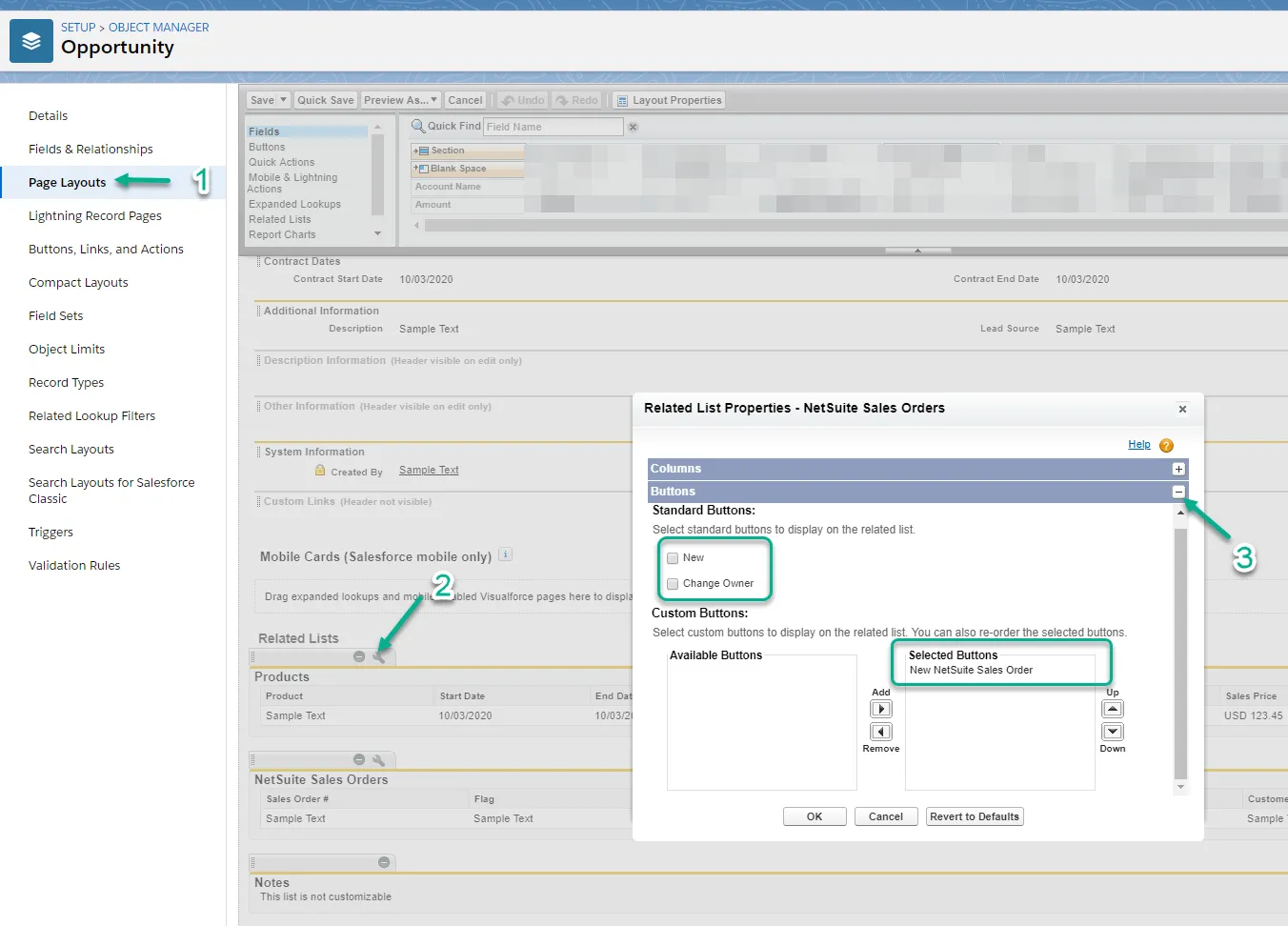Open the Help link in the dialog
This screenshot has height=926, width=1288.
click(1139, 445)
